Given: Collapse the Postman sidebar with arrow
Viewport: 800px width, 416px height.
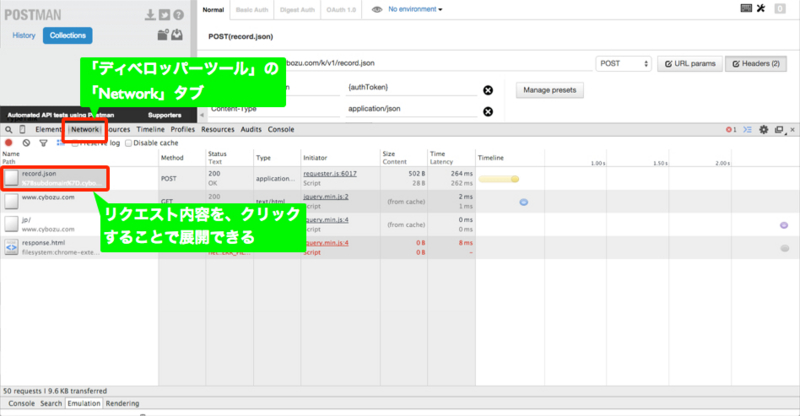Looking at the screenshot, I should [x=202, y=115].
